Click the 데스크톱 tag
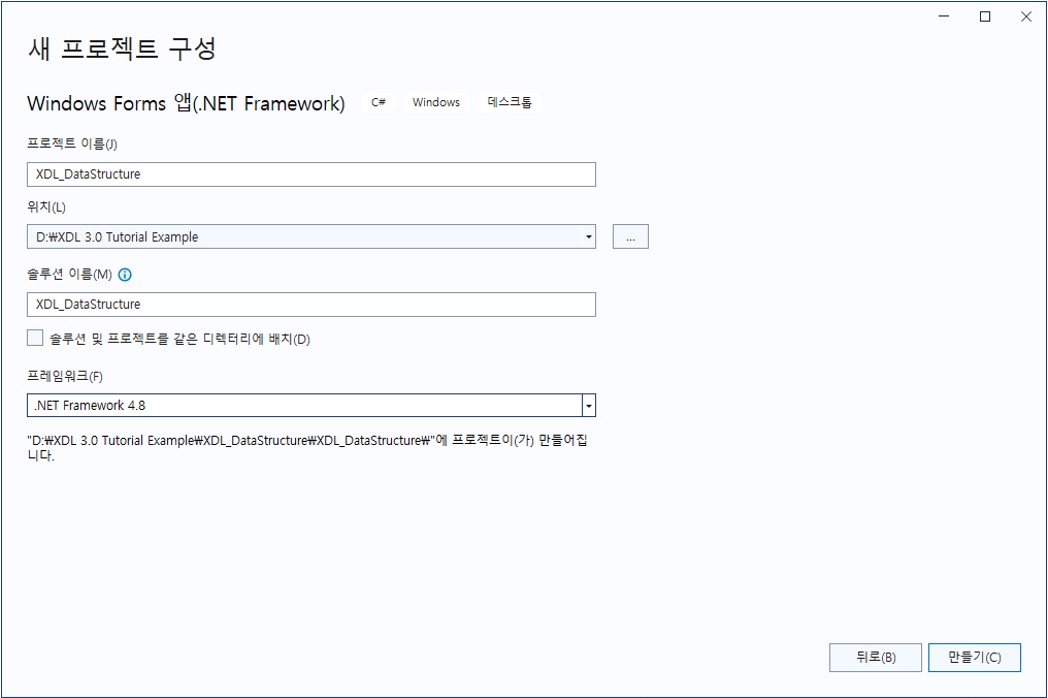 [x=509, y=102]
